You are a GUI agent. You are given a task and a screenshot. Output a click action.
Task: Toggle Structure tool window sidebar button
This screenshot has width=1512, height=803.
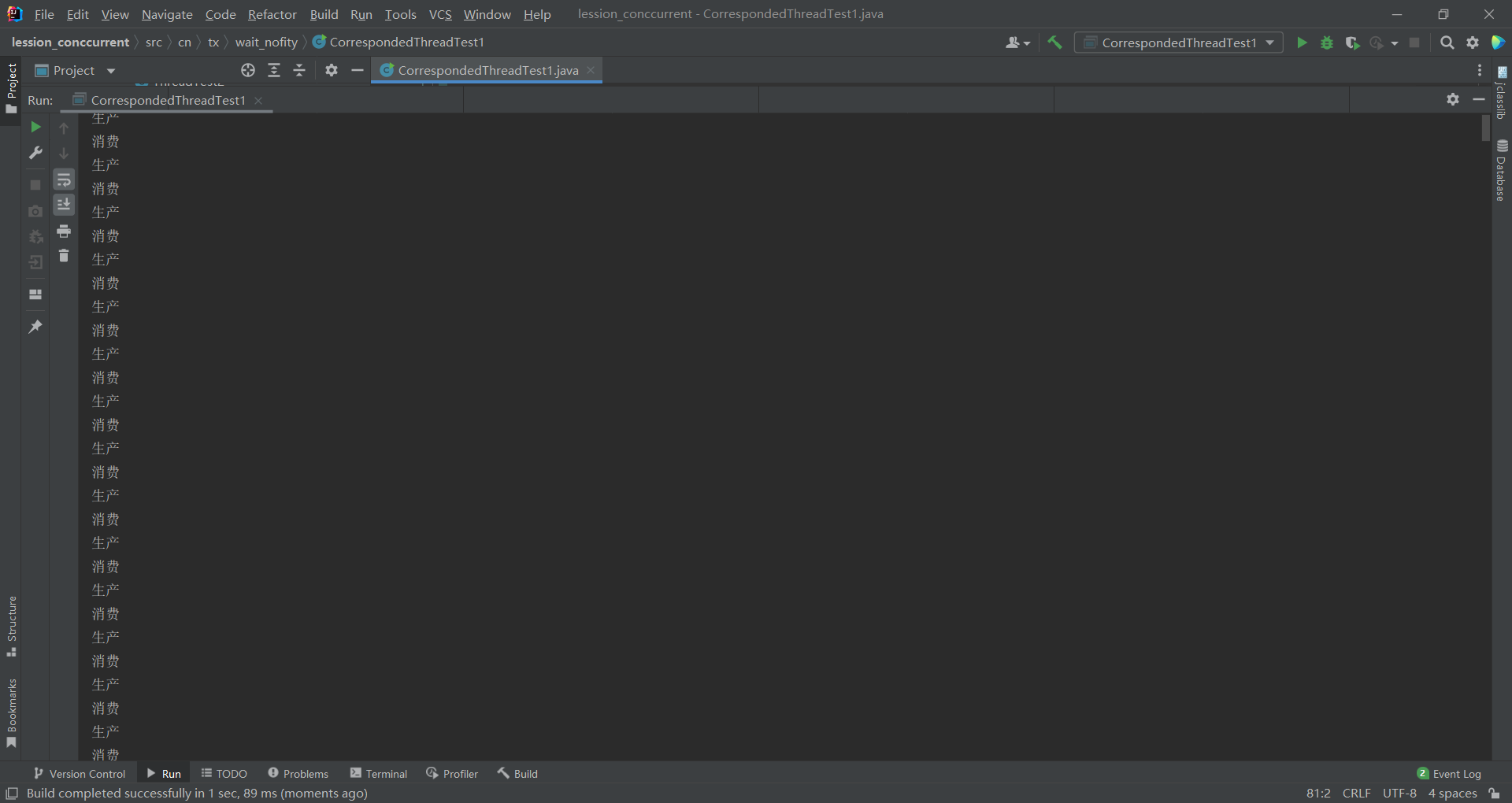11,627
